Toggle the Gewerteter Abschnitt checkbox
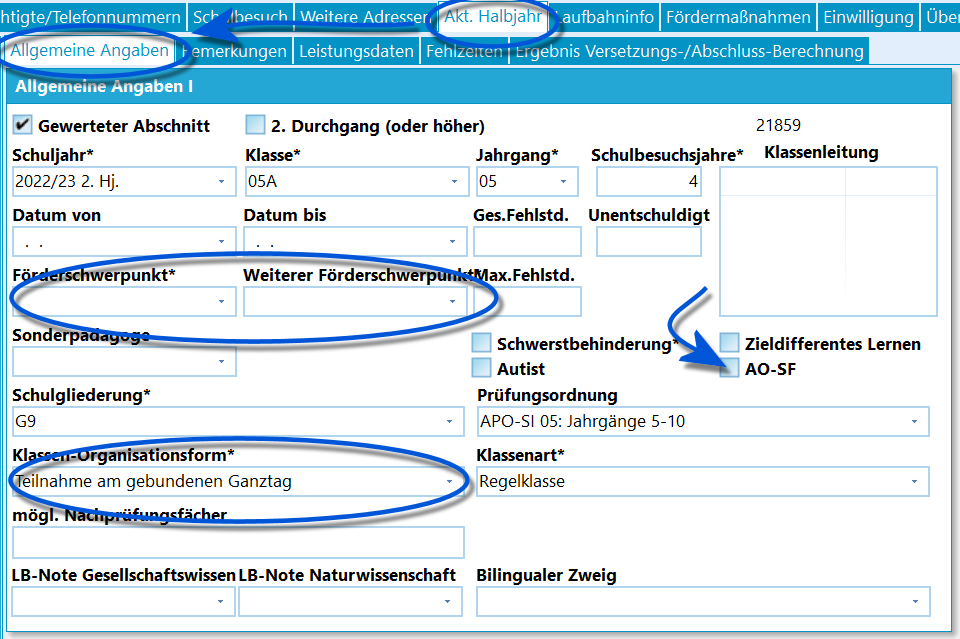Screen dimensions: 960x639 coord(23,125)
